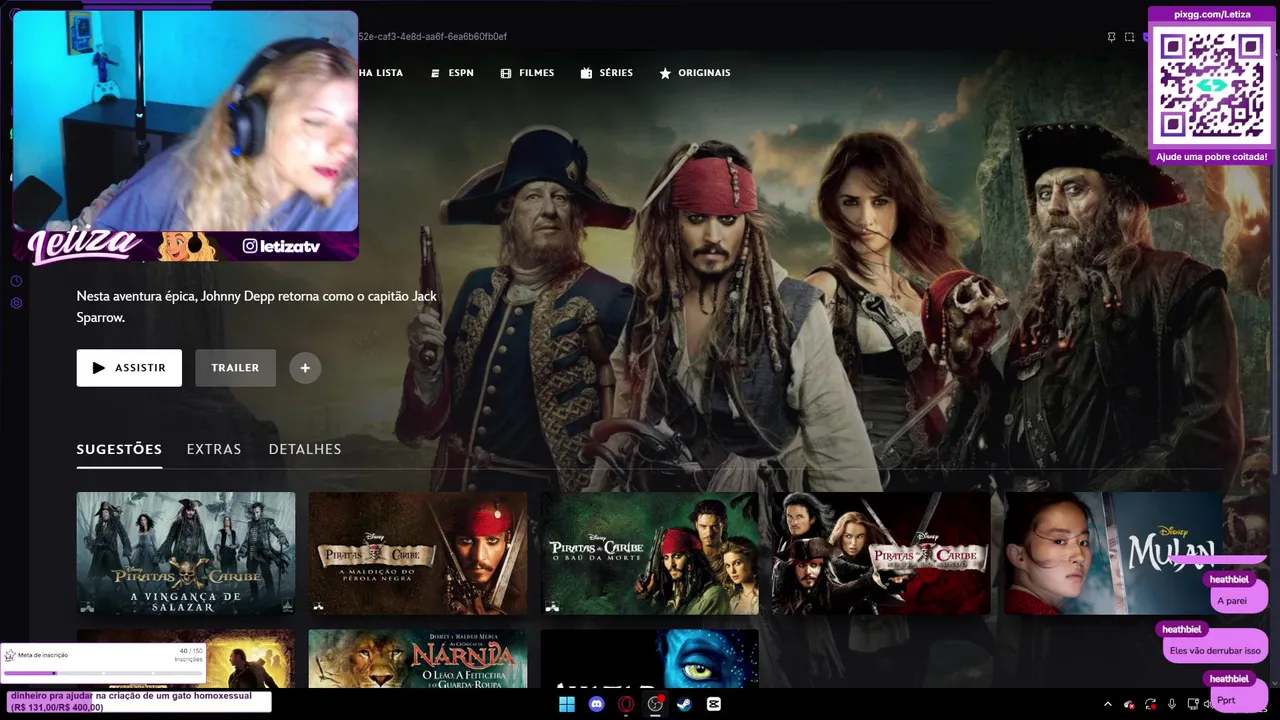Add the movie to watchlist with plus icon
The image size is (1280, 720).
pyautogui.click(x=305, y=368)
